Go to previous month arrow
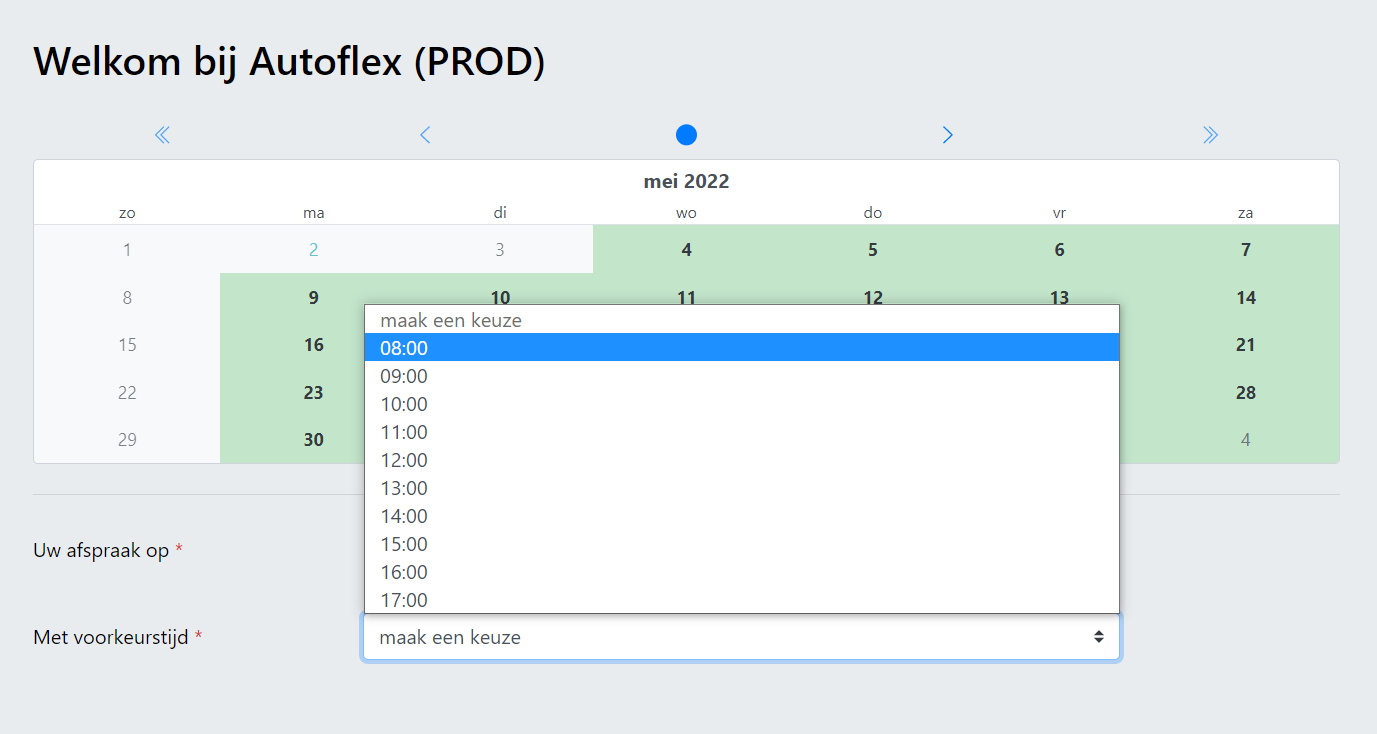Viewport: 1377px width, 734px height. tap(425, 135)
